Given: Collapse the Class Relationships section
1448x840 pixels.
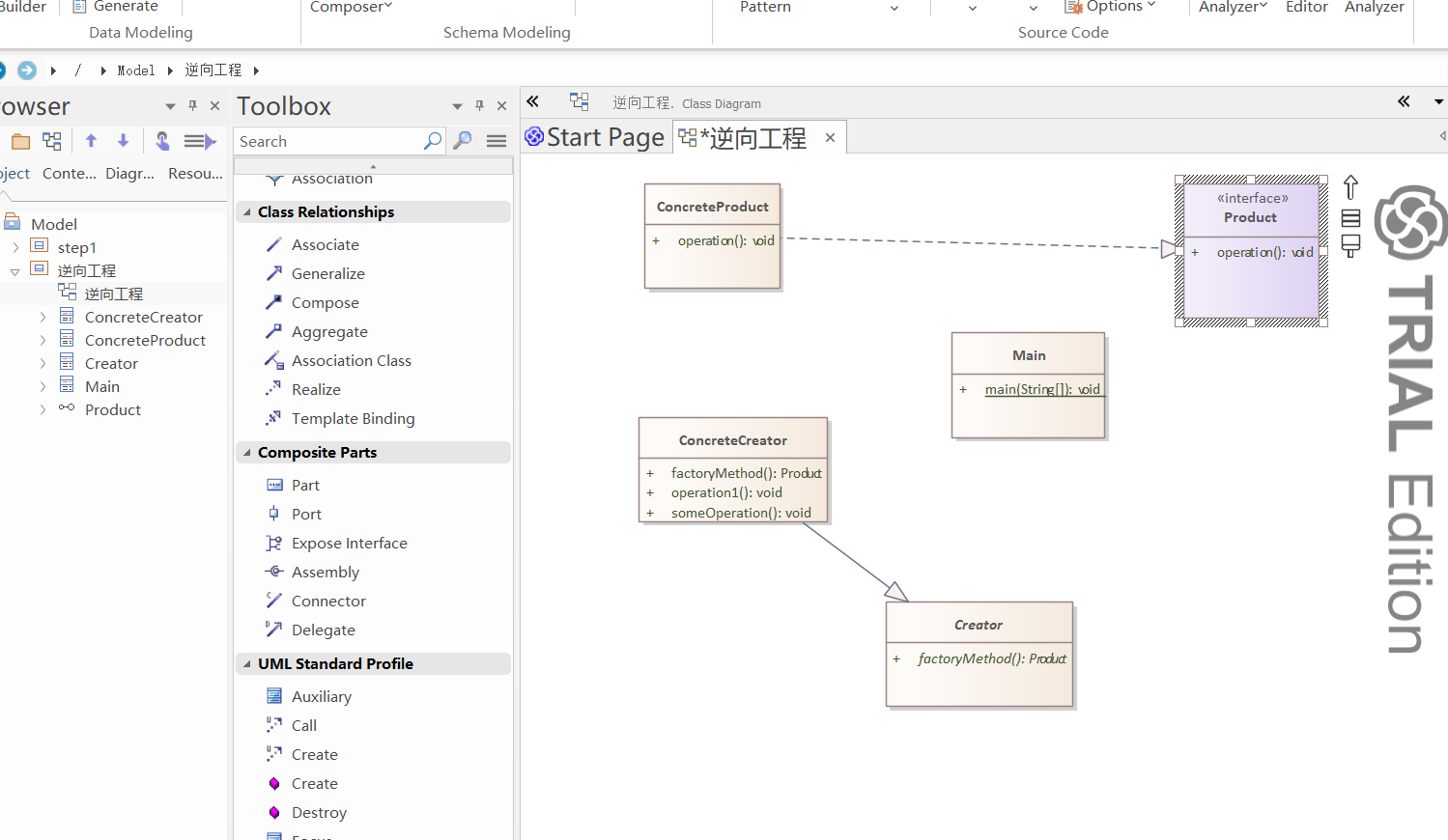Looking at the screenshot, I should [248, 212].
